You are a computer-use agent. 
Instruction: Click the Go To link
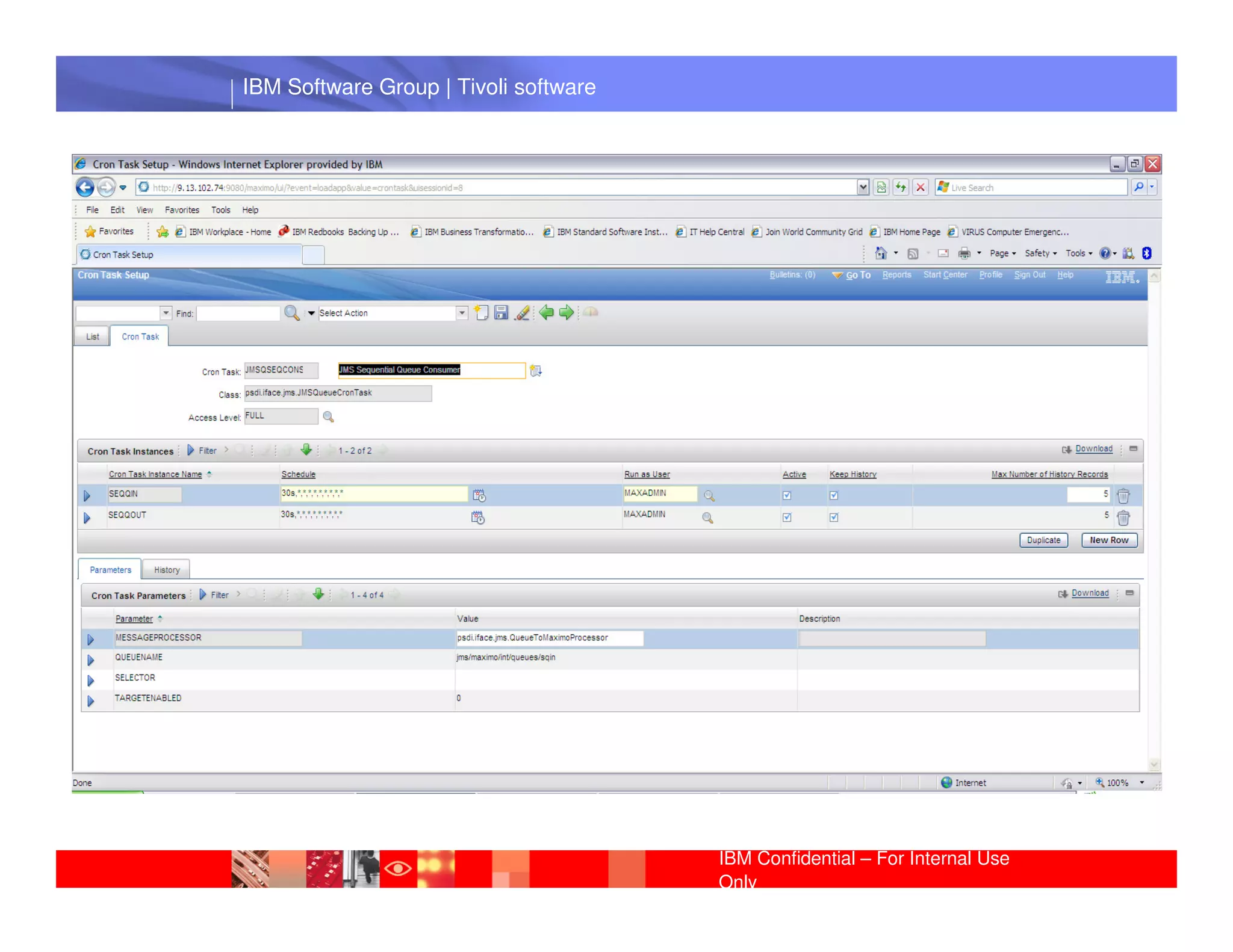click(858, 275)
